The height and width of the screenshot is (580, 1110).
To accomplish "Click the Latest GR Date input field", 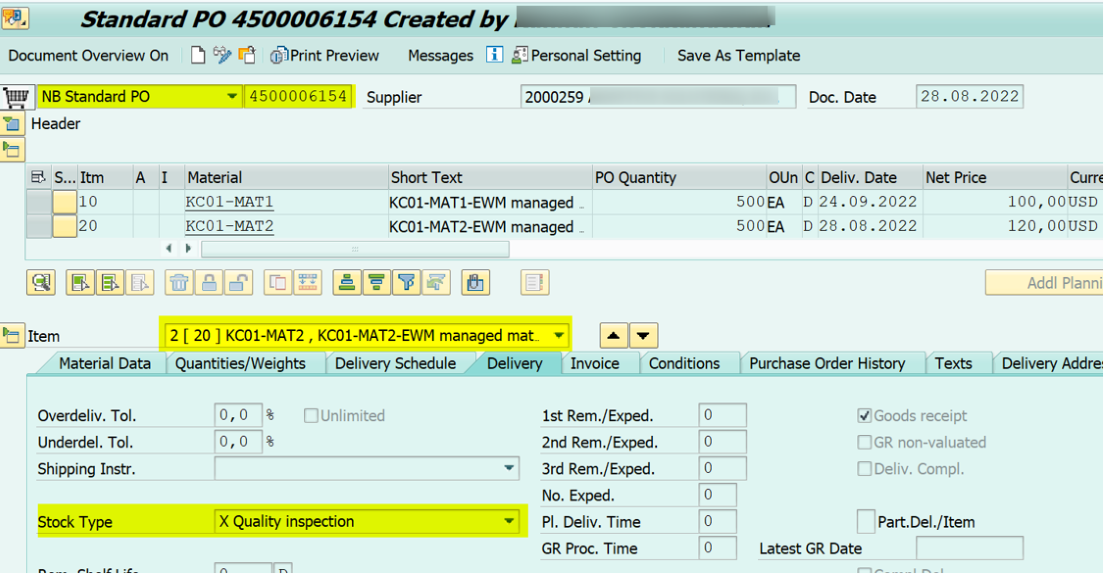I will [968, 548].
